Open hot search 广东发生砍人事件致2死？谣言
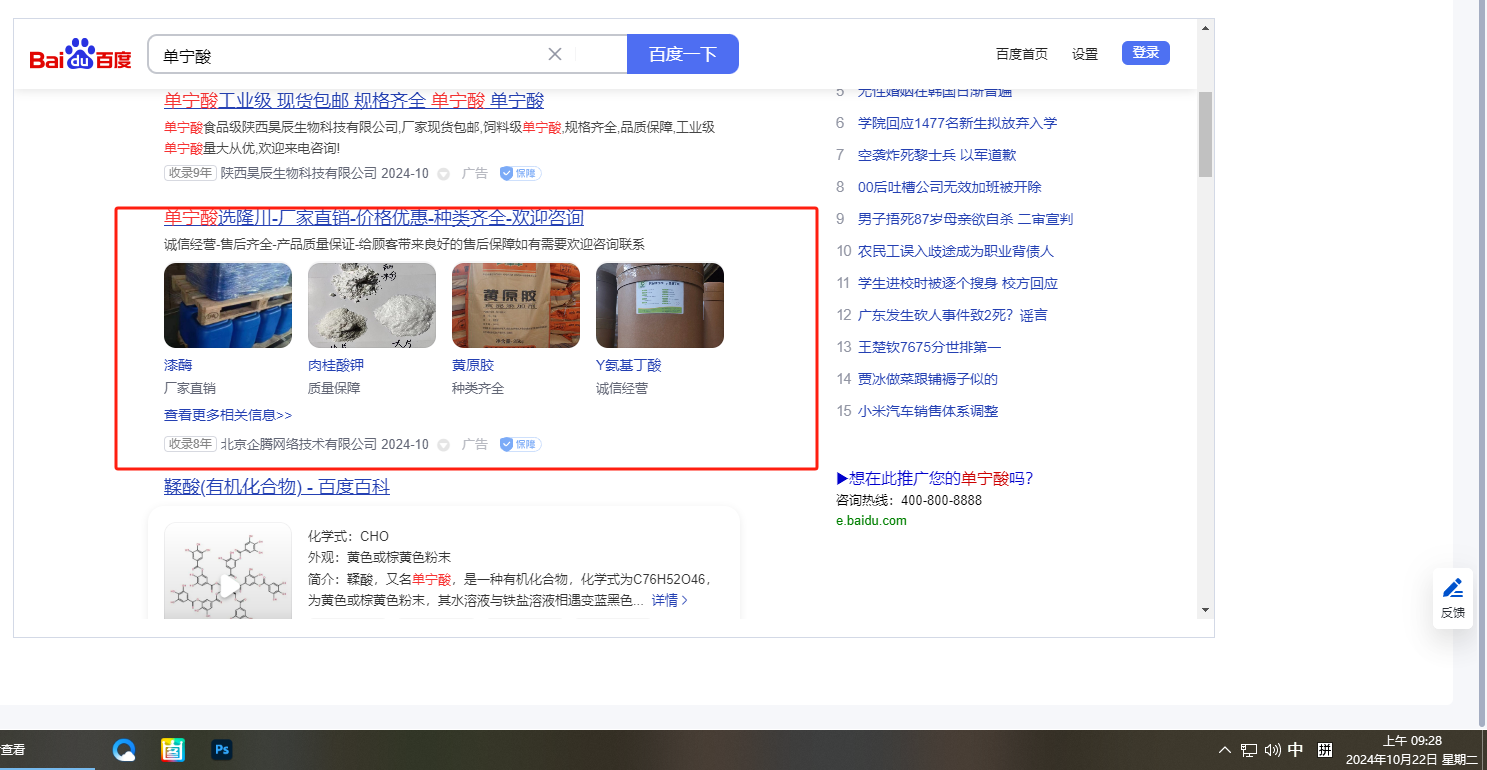This screenshot has width=1487, height=770. (x=953, y=315)
